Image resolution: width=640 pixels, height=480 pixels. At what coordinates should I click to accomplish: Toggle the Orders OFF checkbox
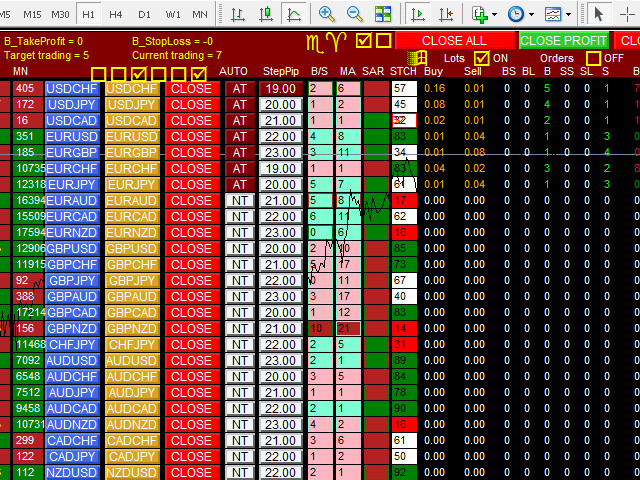(x=592, y=58)
